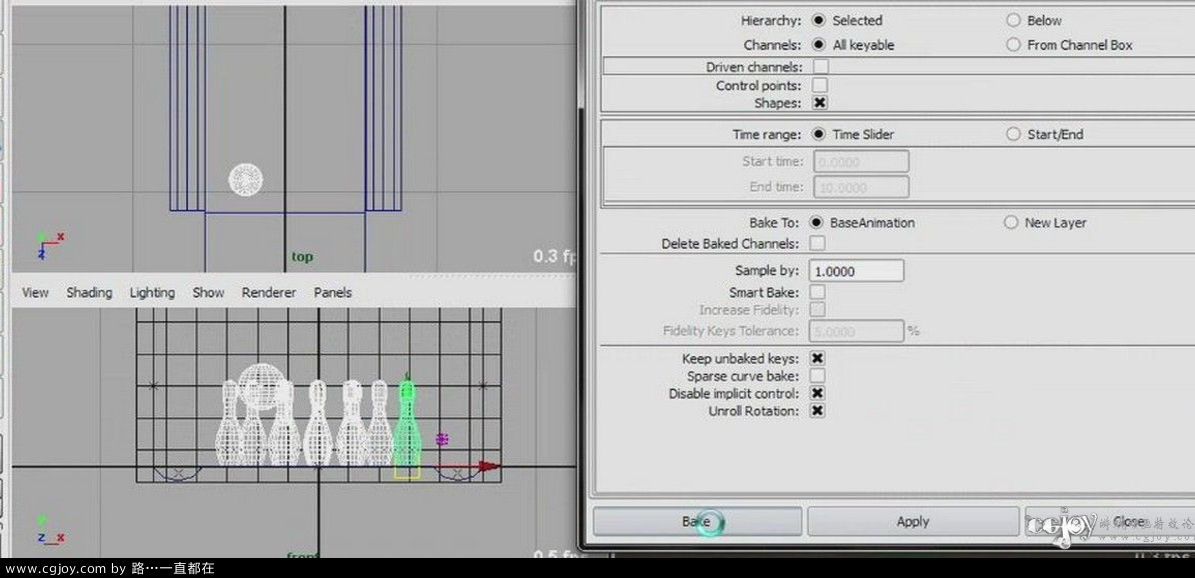The width and height of the screenshot is (1195, 578).
Task: Open the Renderer menu
Action: [268, 292]
